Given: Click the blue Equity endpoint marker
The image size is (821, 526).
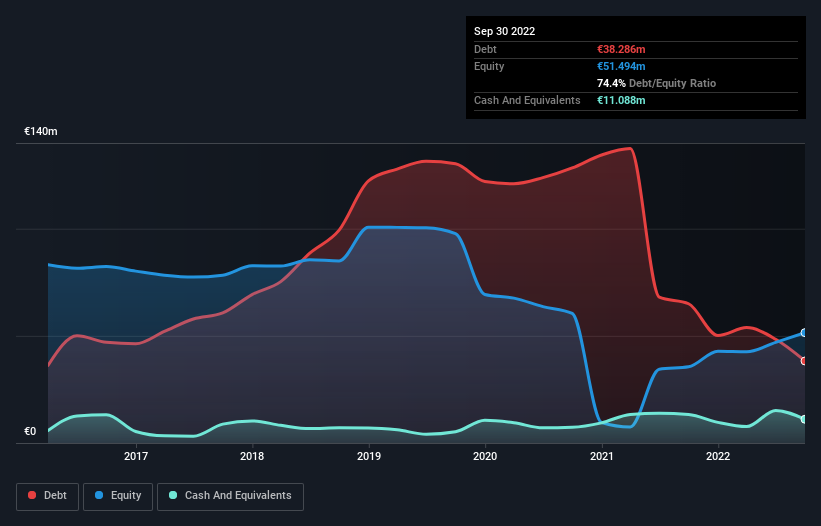Looking at the screenshot, I should coord(804,332).
